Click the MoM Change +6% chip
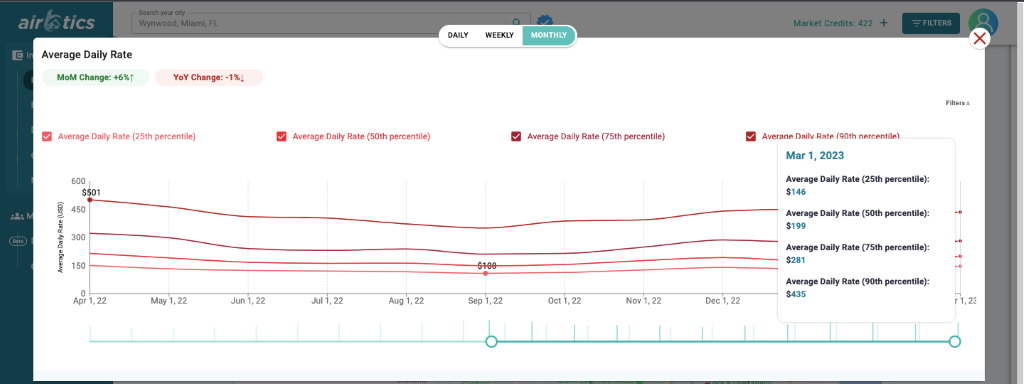Screen dimensions: 1024x384 (x=96, y=77)
